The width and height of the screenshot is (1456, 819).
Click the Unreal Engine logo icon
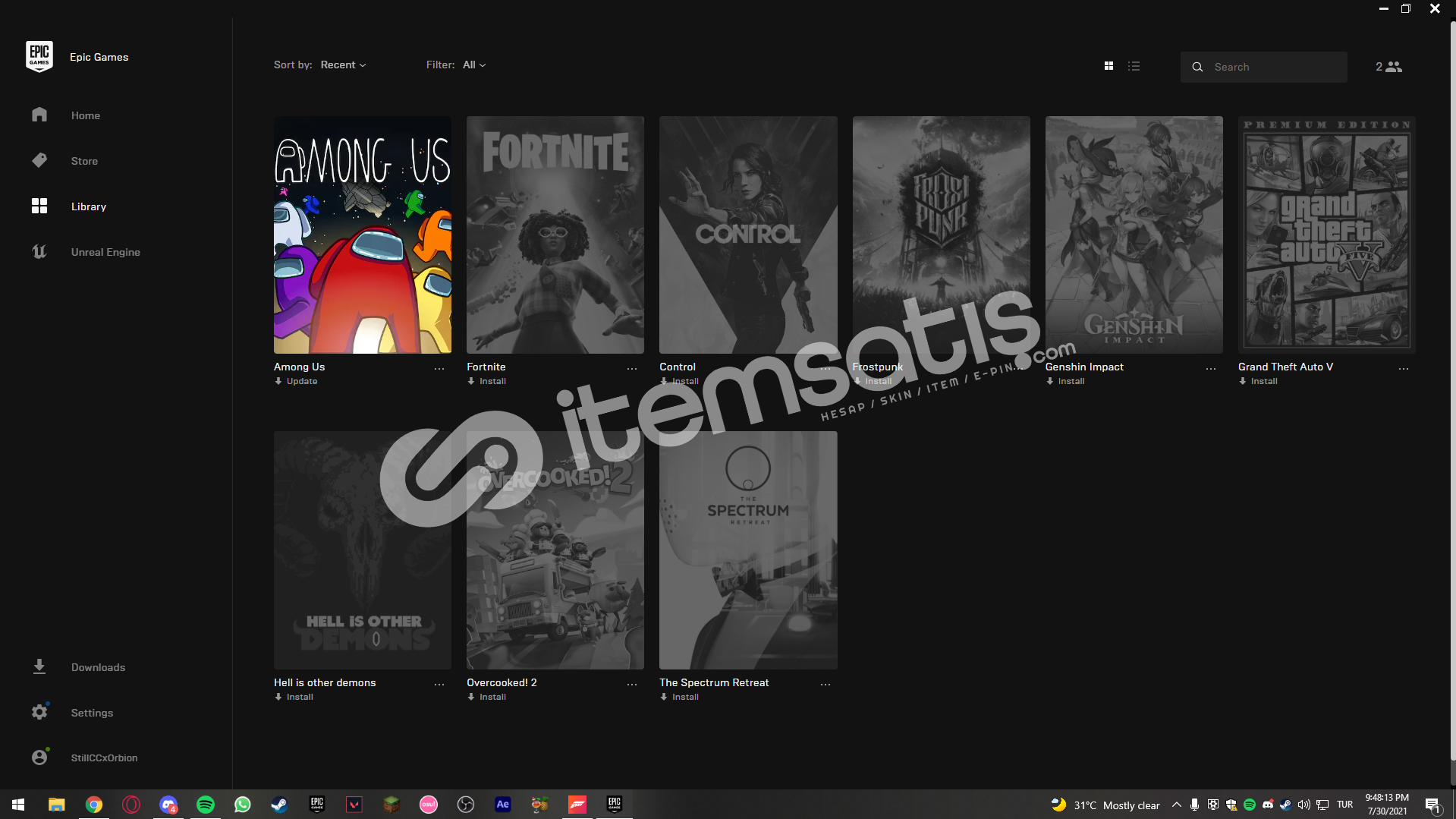point(39,251)
